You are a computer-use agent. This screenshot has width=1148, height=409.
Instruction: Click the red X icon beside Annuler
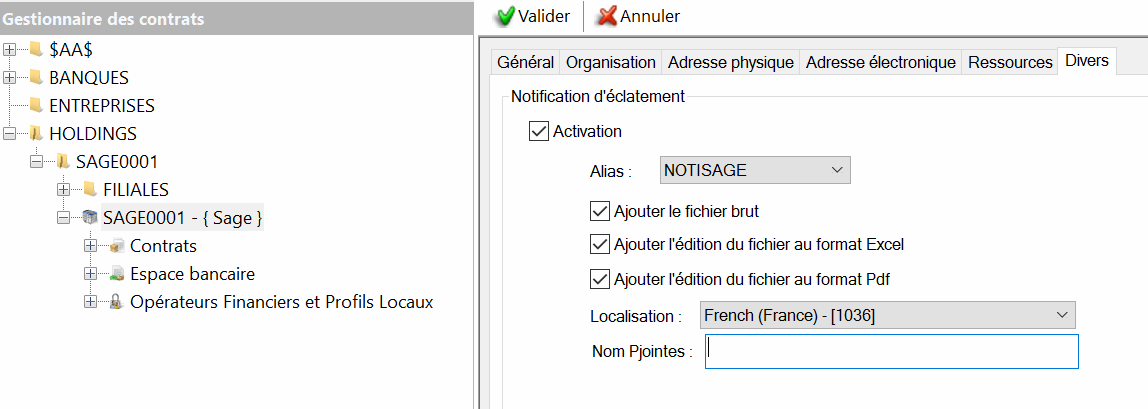[606, 16]
